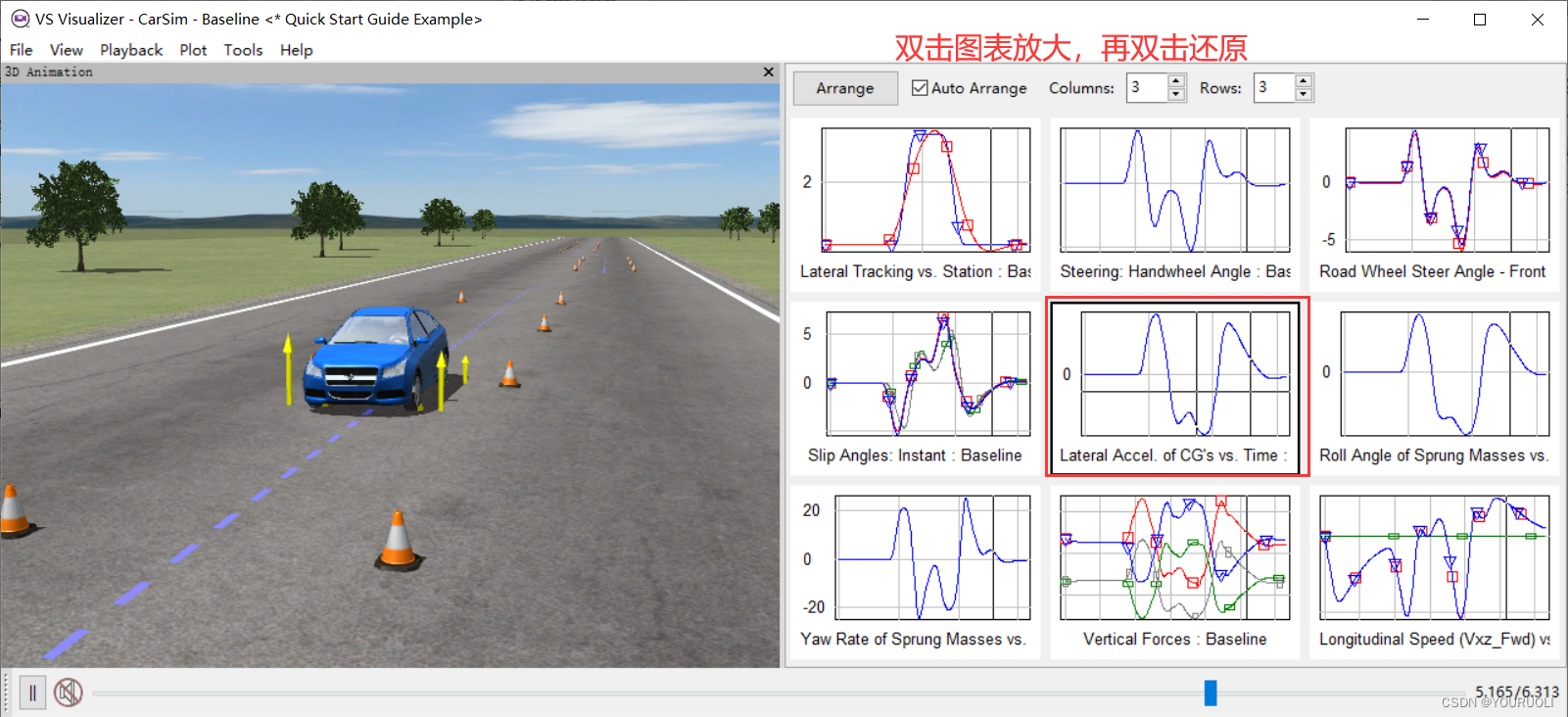Open the Playback menu
The width and height of the screenshot is (1568, 717).
pos(131,50)
